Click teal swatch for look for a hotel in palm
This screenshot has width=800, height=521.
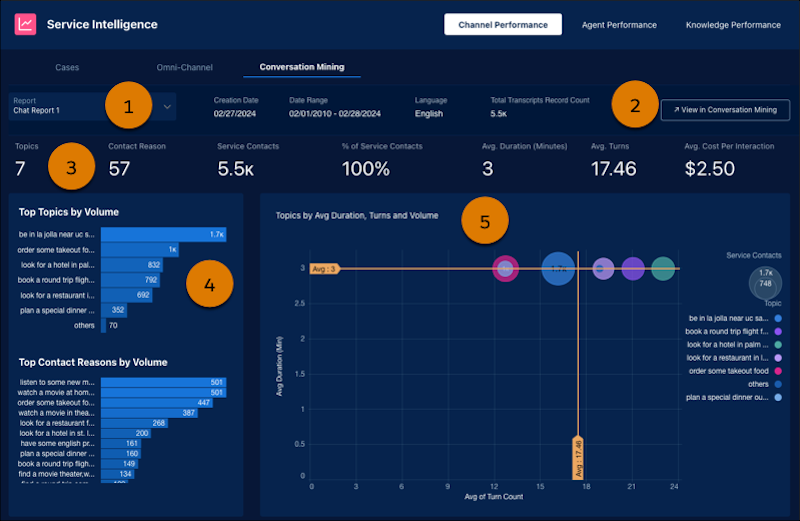point(778,344)
